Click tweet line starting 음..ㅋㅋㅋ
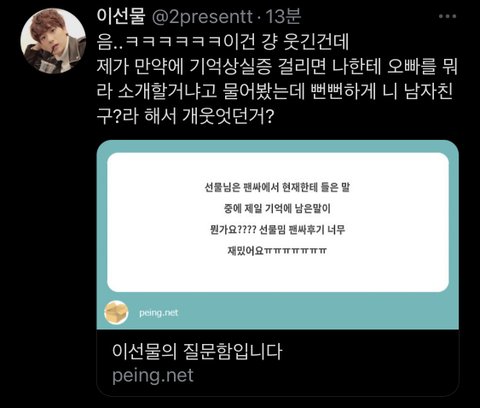The height and width of the screenshot is (408, 480). [x=223, y=42]
